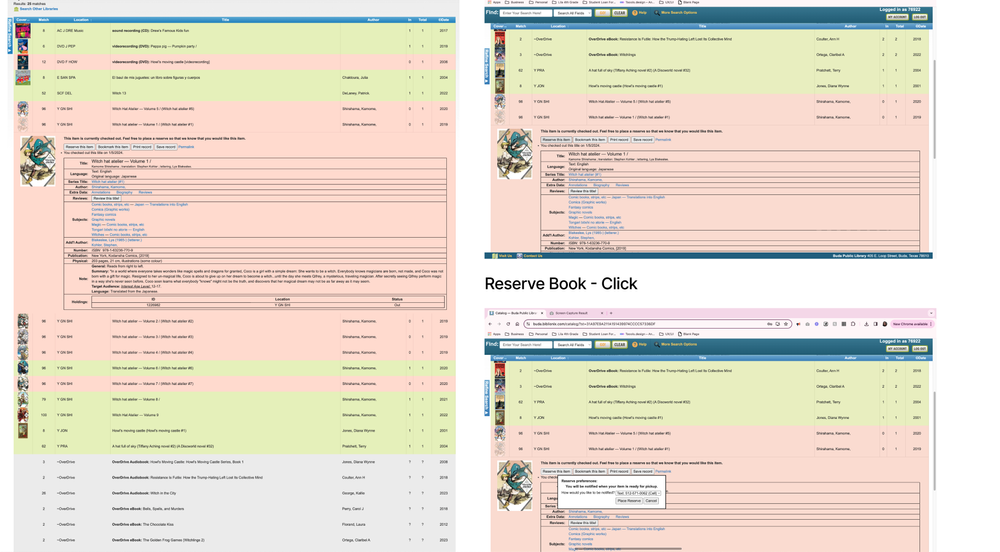The image size is (1000, 552).
Task: Expand the Refine Search side tab beside Peppa pig row
Action: [x=10, y=36]
